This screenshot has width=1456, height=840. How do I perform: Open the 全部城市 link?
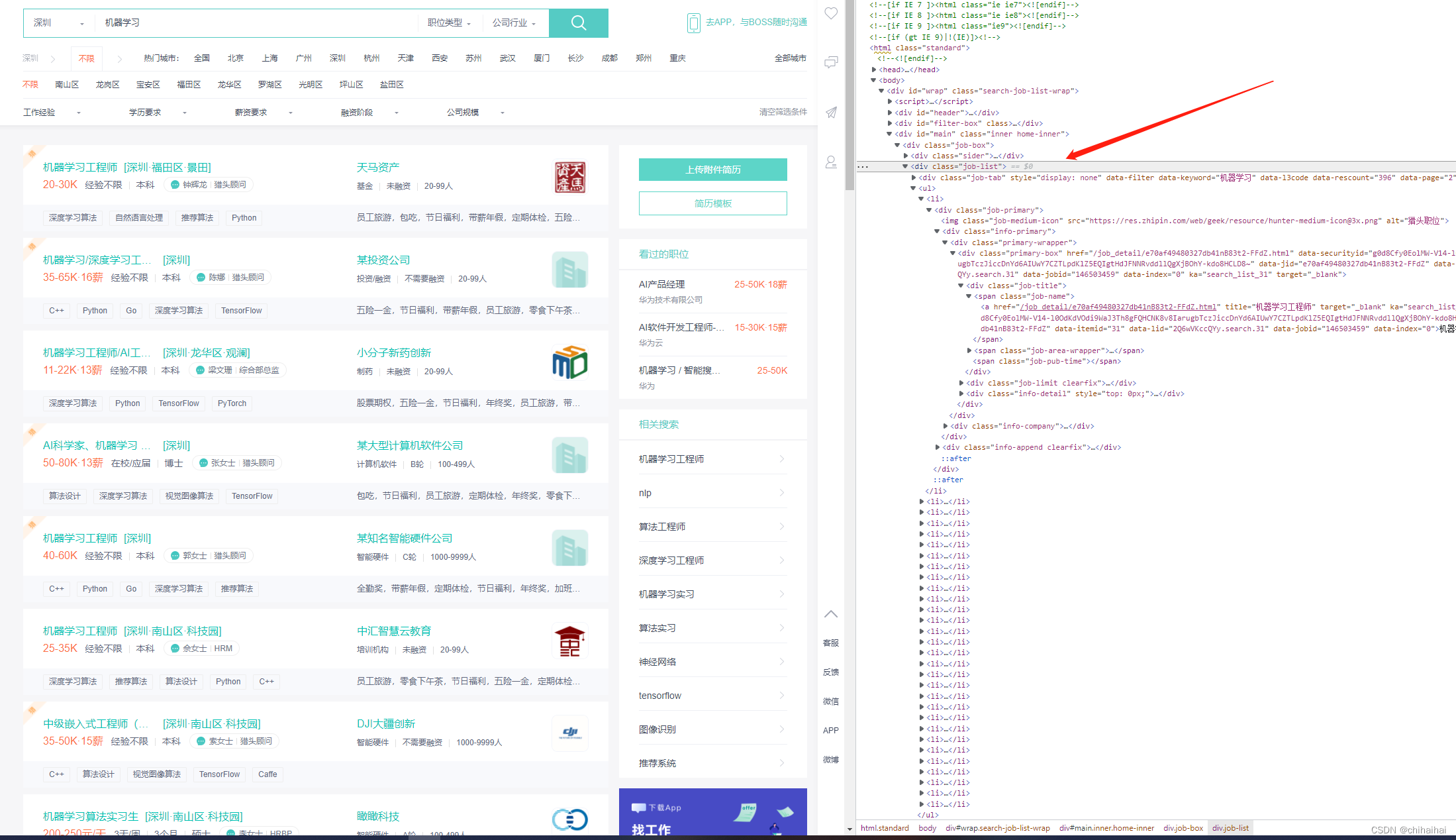tap(790, 58)
